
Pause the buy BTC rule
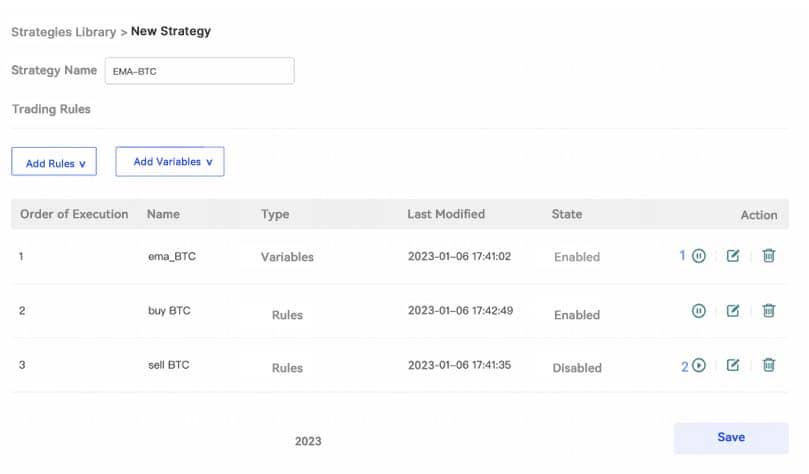click(x=699, y=311)
